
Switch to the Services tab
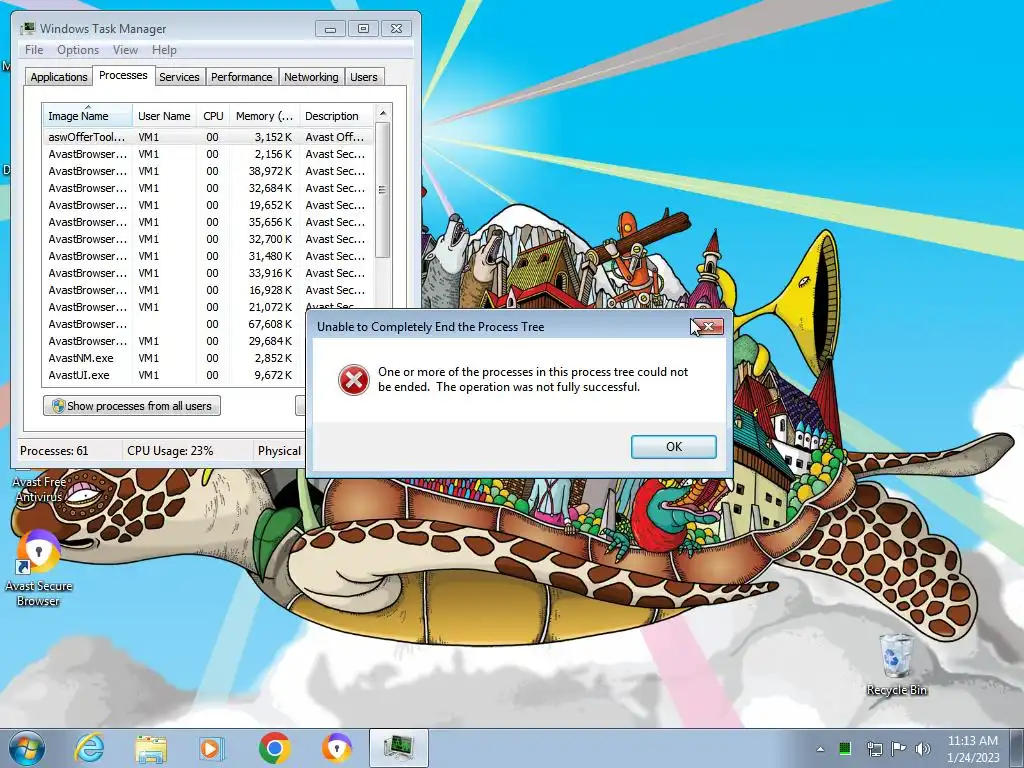(x=180, y=77)
